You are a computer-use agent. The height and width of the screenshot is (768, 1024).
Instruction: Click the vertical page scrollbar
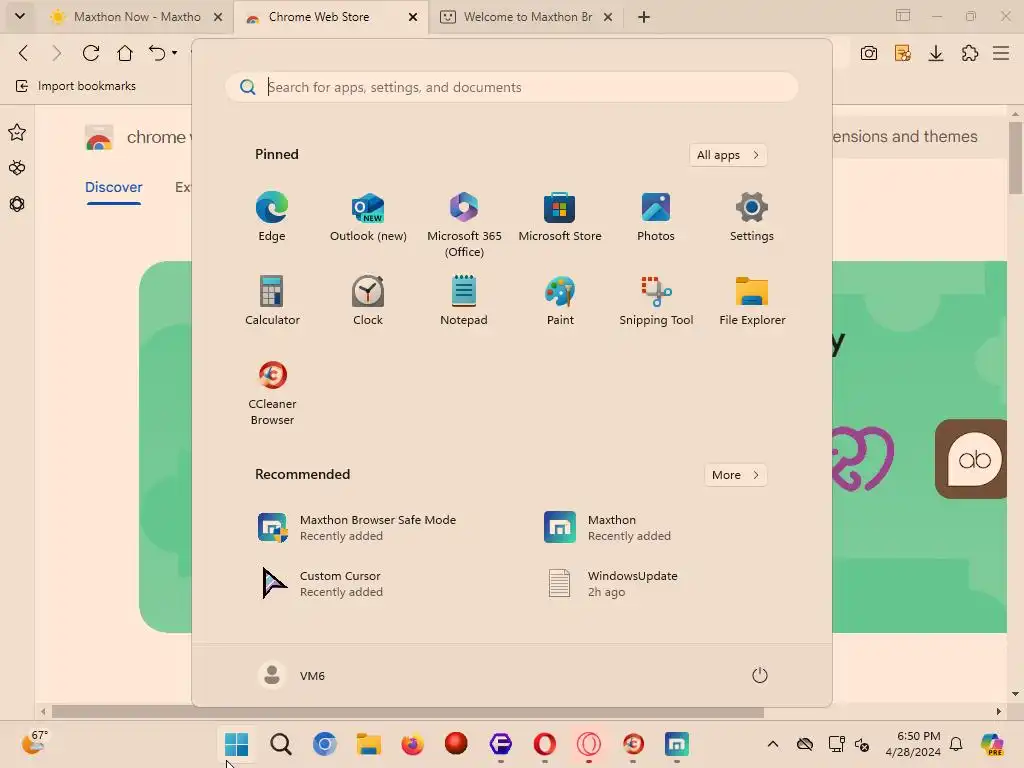click(1015, 159)
